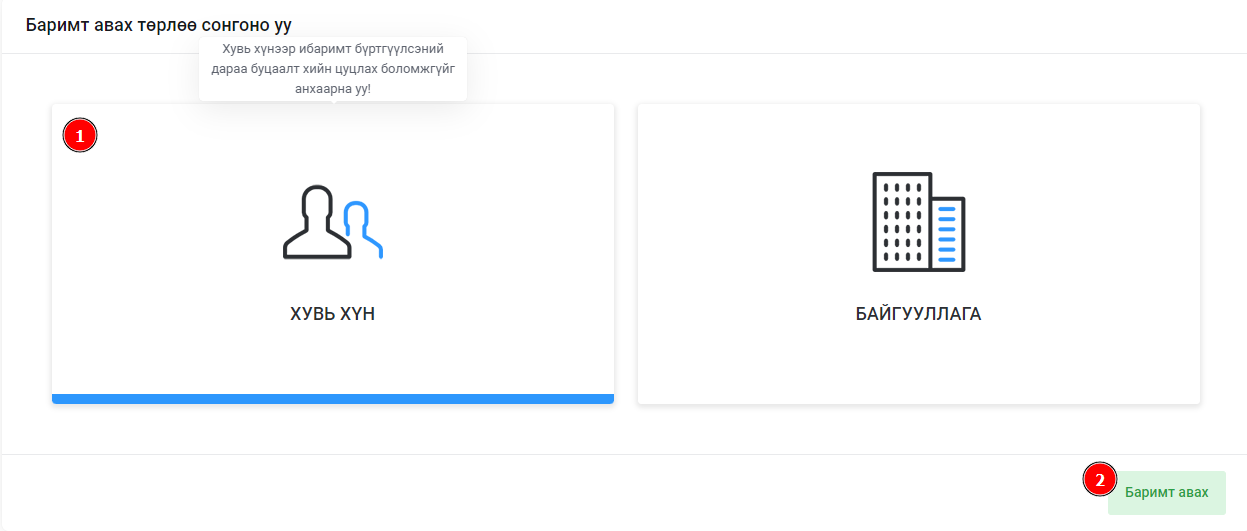
Task: Click the empty area below ХУВЬ ХҮН label
Action: [x=332, y=360]
